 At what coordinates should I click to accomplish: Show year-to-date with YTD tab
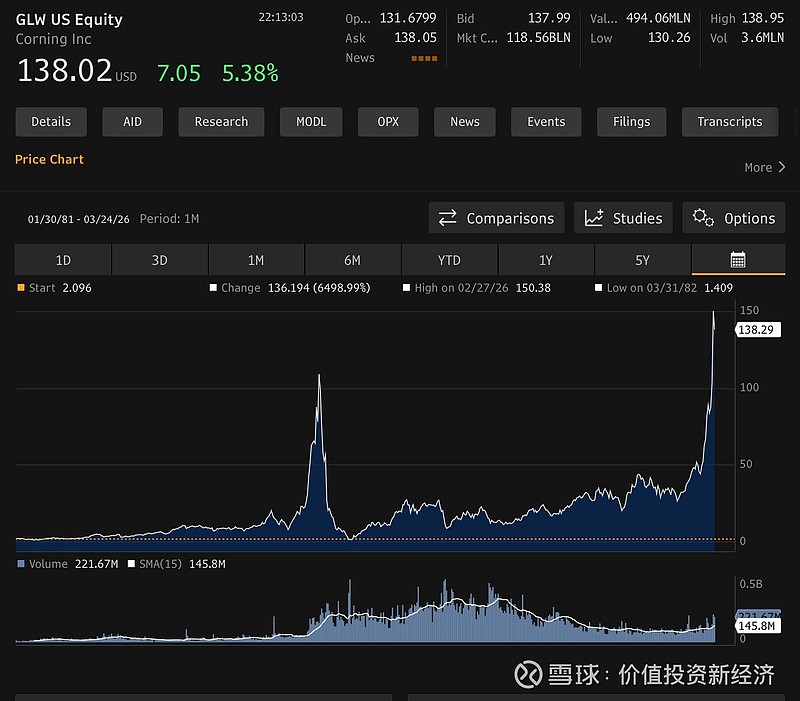coord(449,260)
